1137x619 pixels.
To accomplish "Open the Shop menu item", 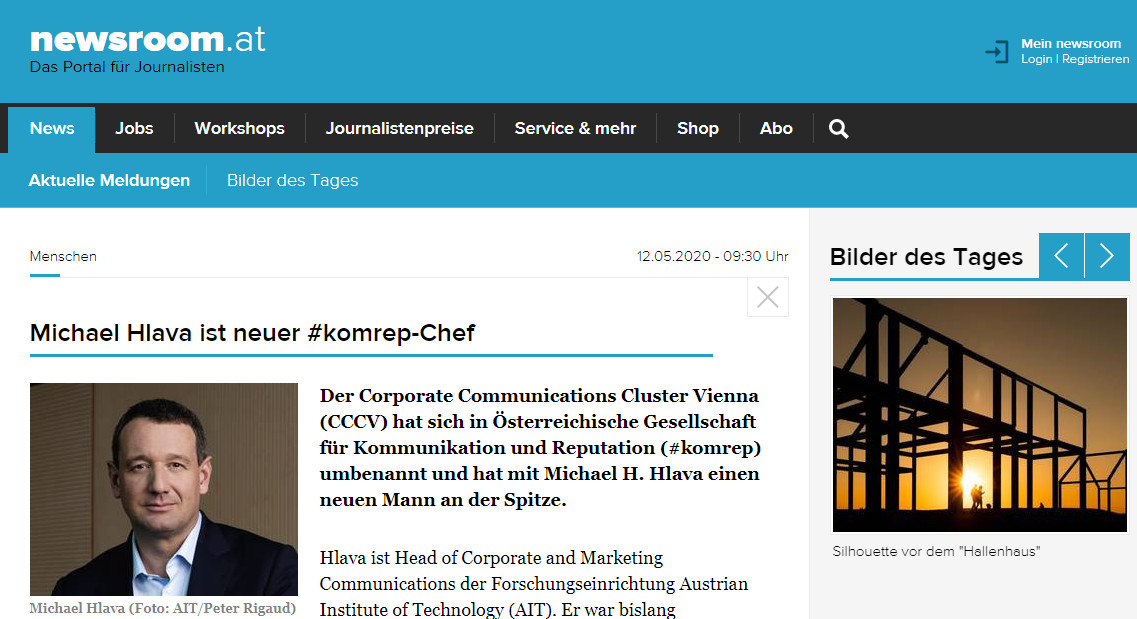I will pos(697,128).
